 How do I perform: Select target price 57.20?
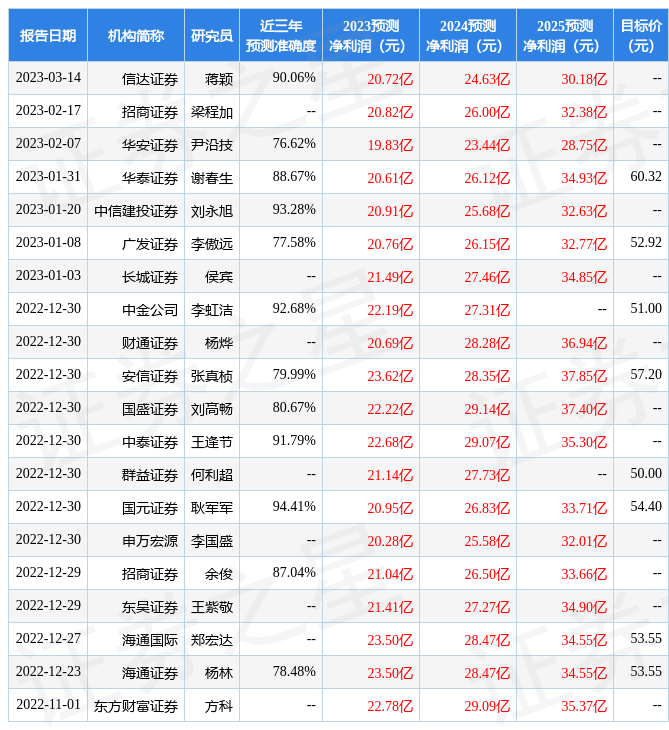[646, 375]
